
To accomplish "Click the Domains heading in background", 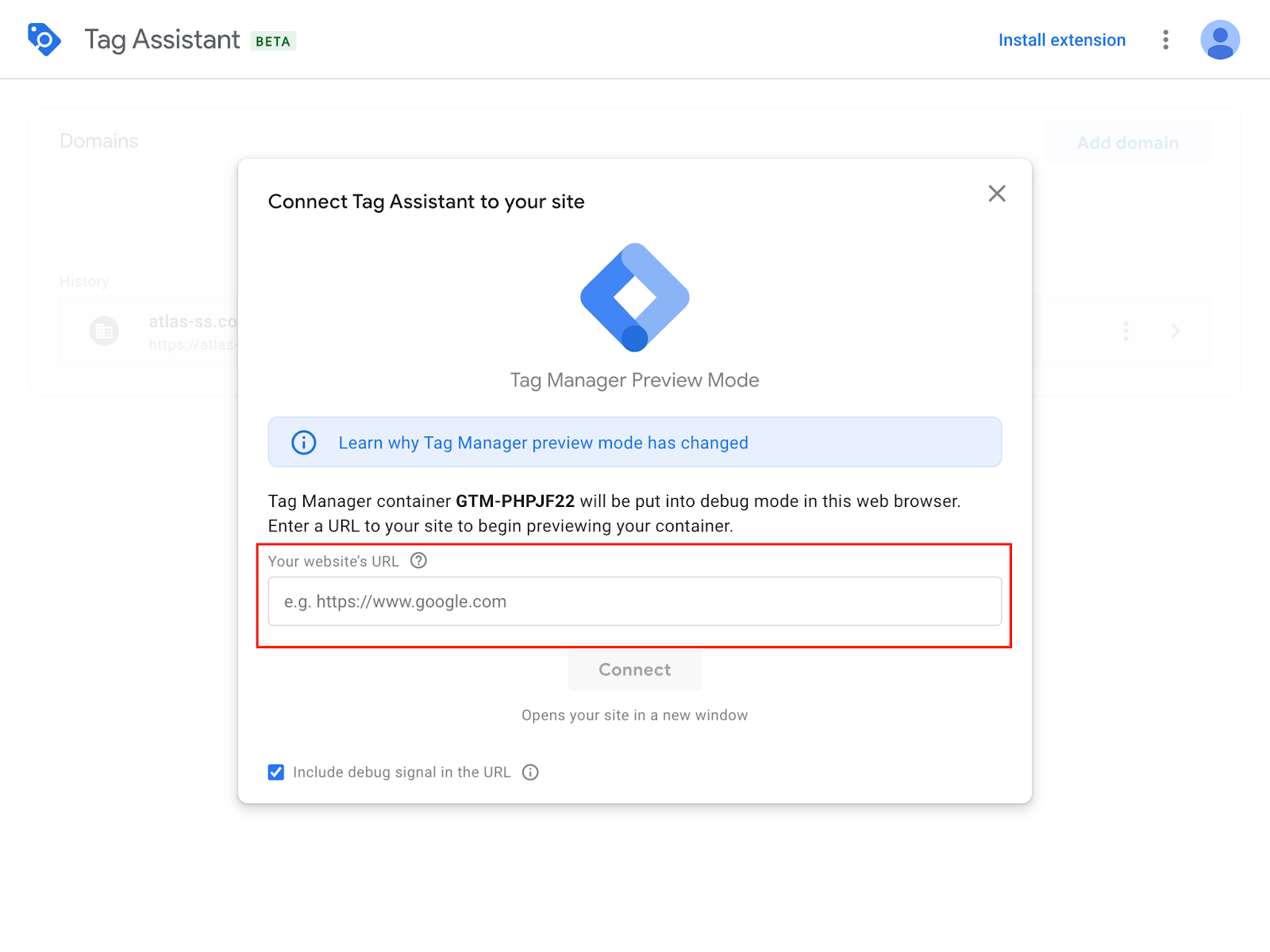I will [x=99, y=141].
